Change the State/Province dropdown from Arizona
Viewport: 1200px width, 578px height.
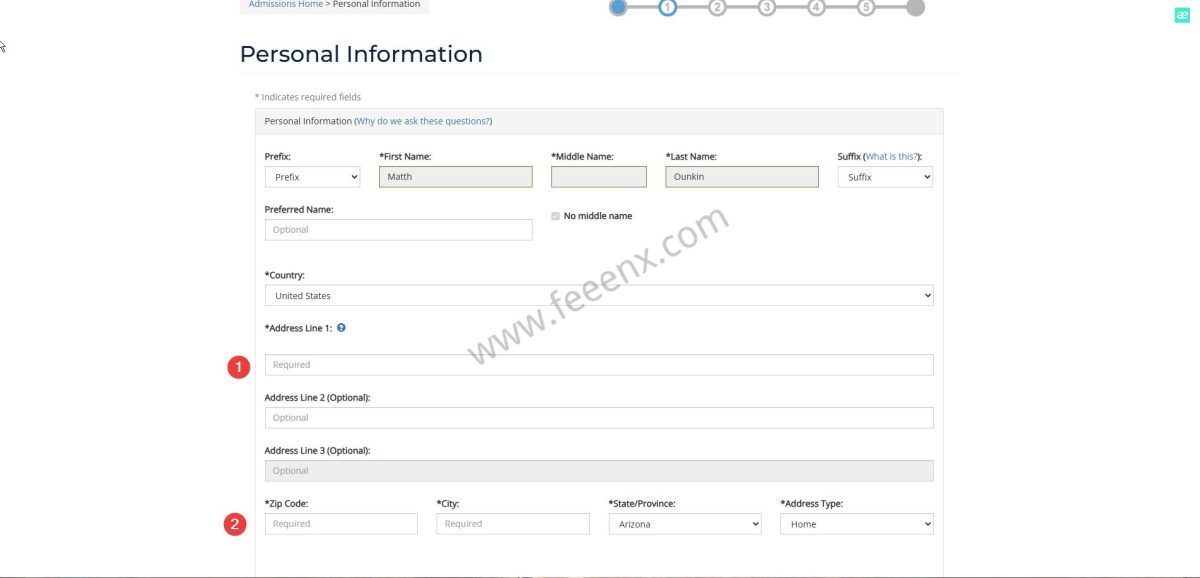[x=684, y=524]
